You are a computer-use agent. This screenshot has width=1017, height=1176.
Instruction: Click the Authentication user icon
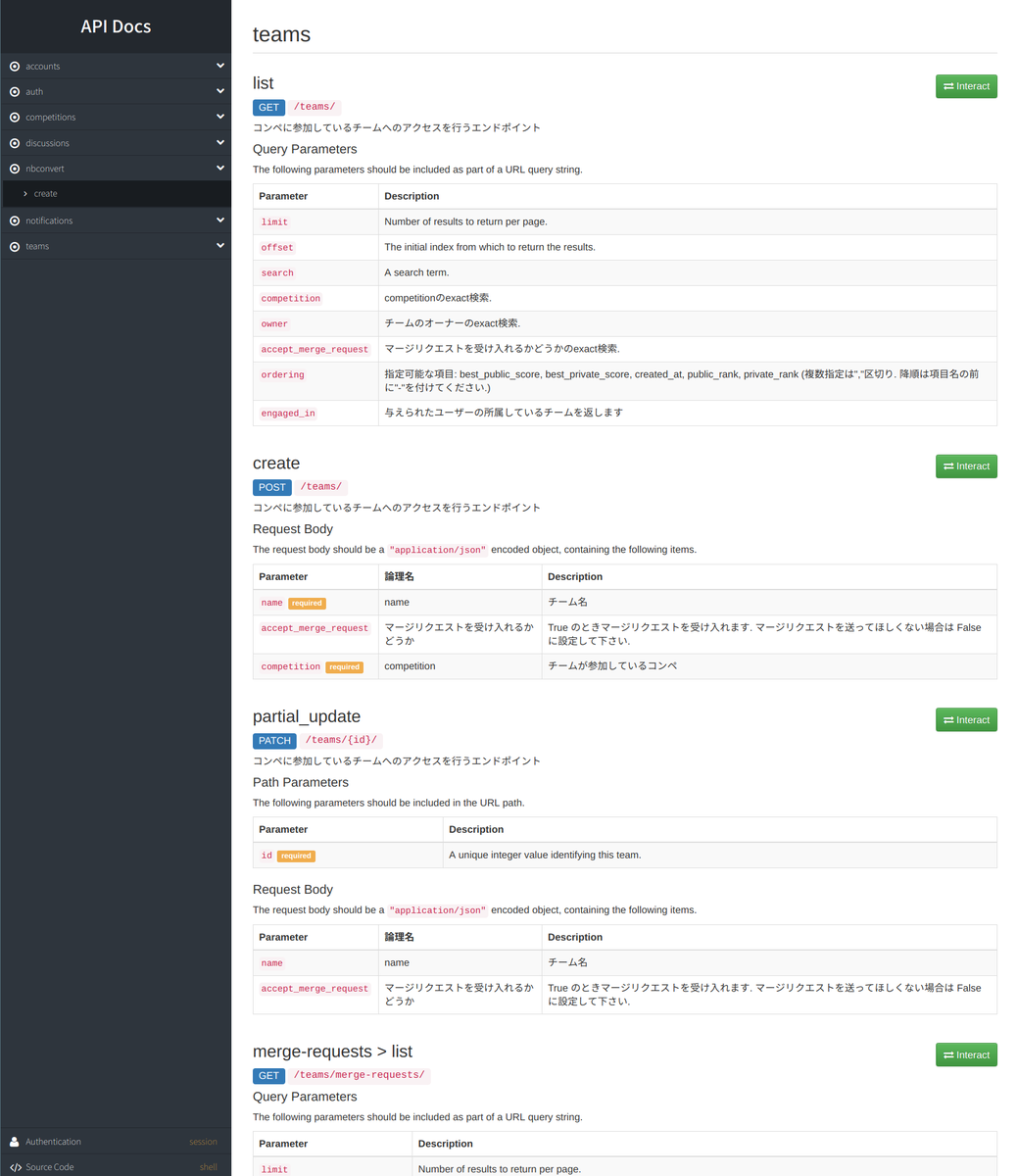point(15,1142)
